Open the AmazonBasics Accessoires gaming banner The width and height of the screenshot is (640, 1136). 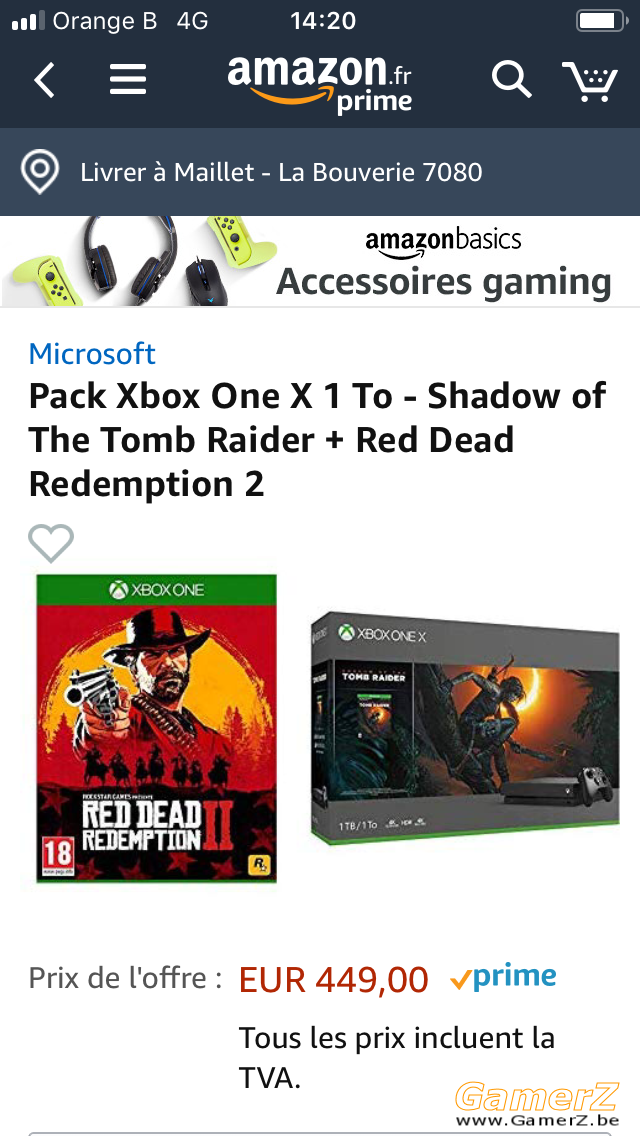pyautogui.click(x=320, y=262)
